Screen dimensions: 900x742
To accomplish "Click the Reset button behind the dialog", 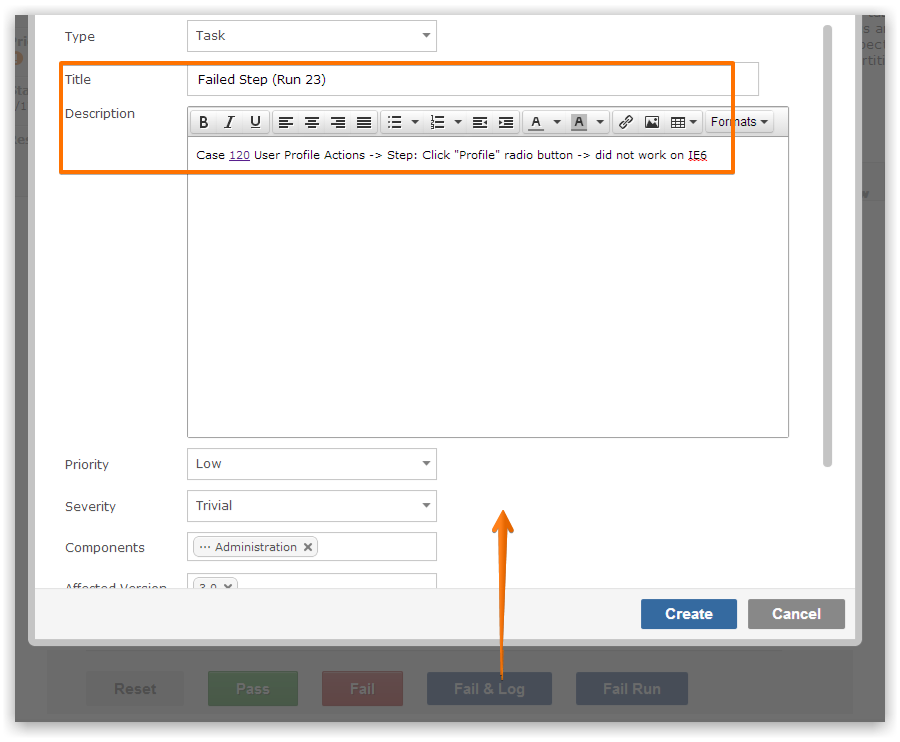I will click(135, 689).
